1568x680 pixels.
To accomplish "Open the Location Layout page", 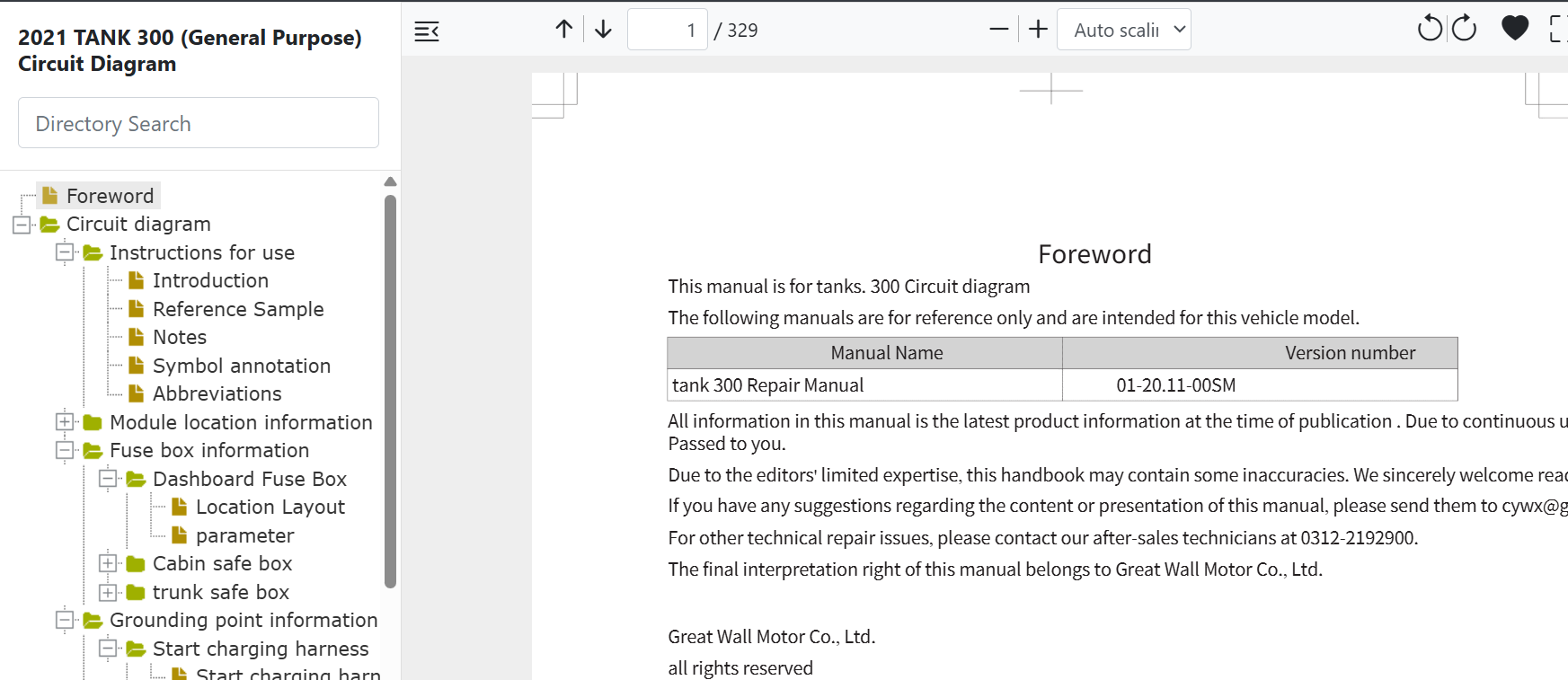I will 270,507.
